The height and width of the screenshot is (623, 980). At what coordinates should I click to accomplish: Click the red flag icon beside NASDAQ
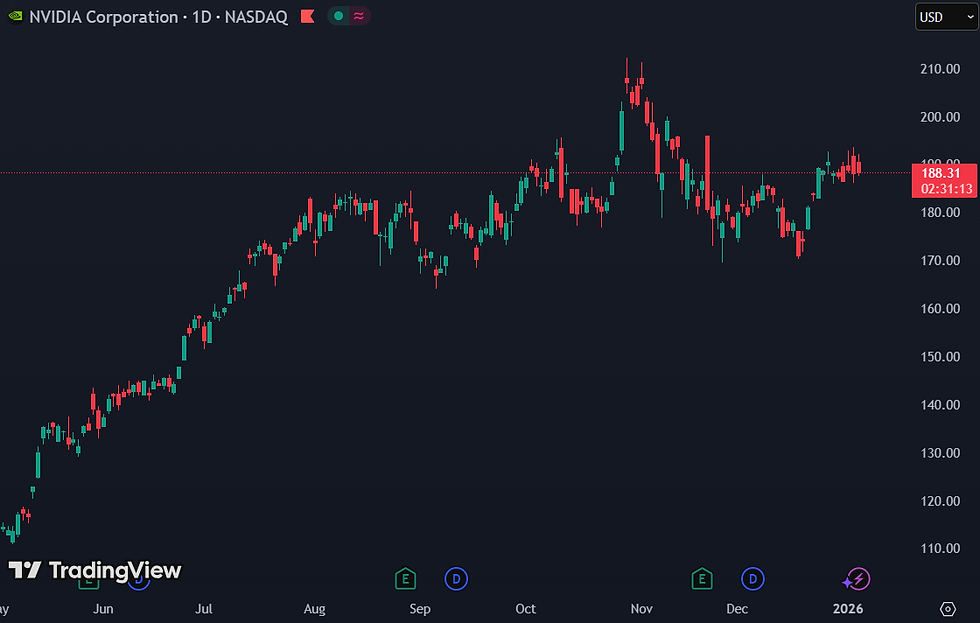coord(308,16)
